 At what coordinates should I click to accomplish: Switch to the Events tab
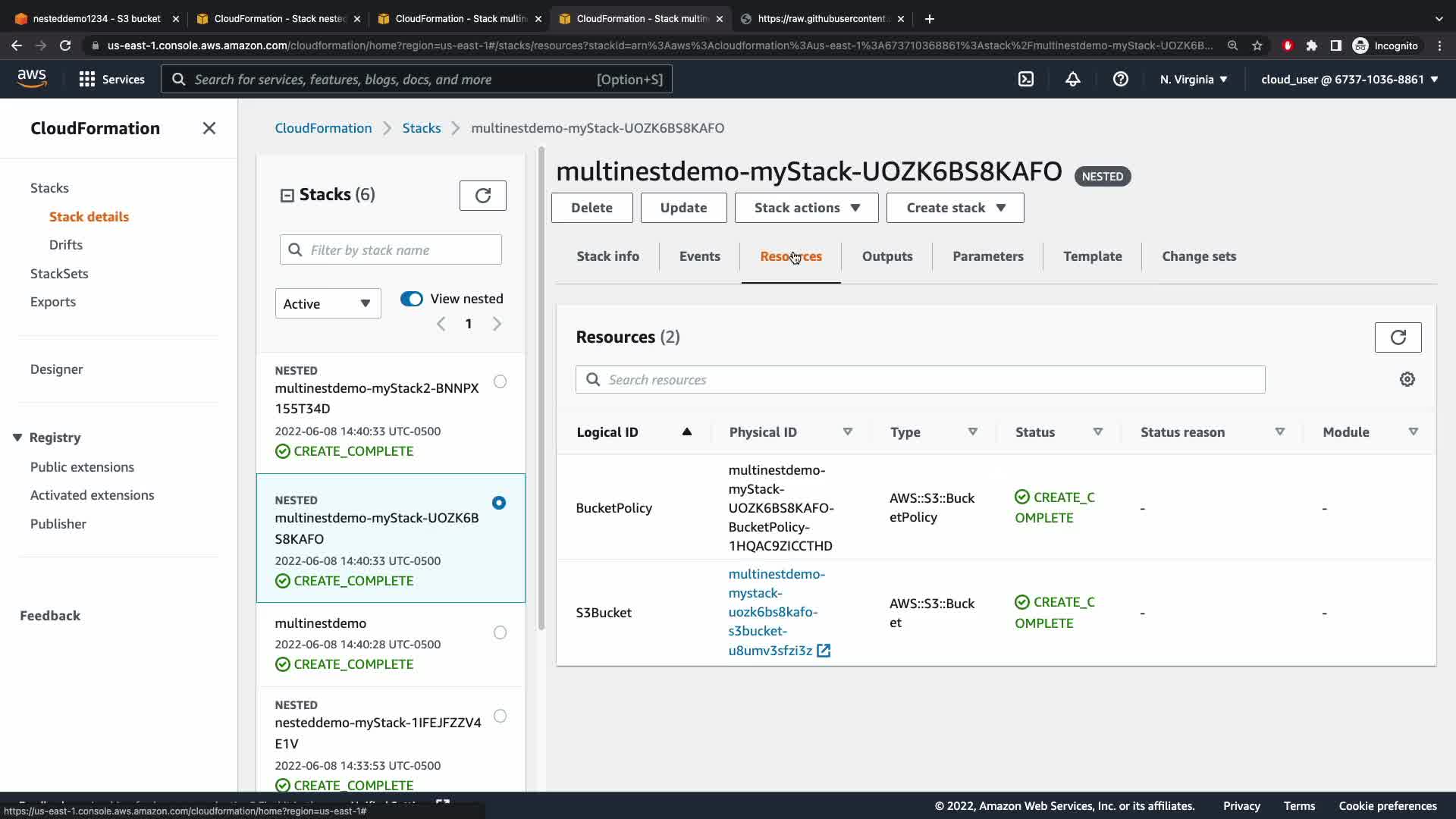point(699,256)
